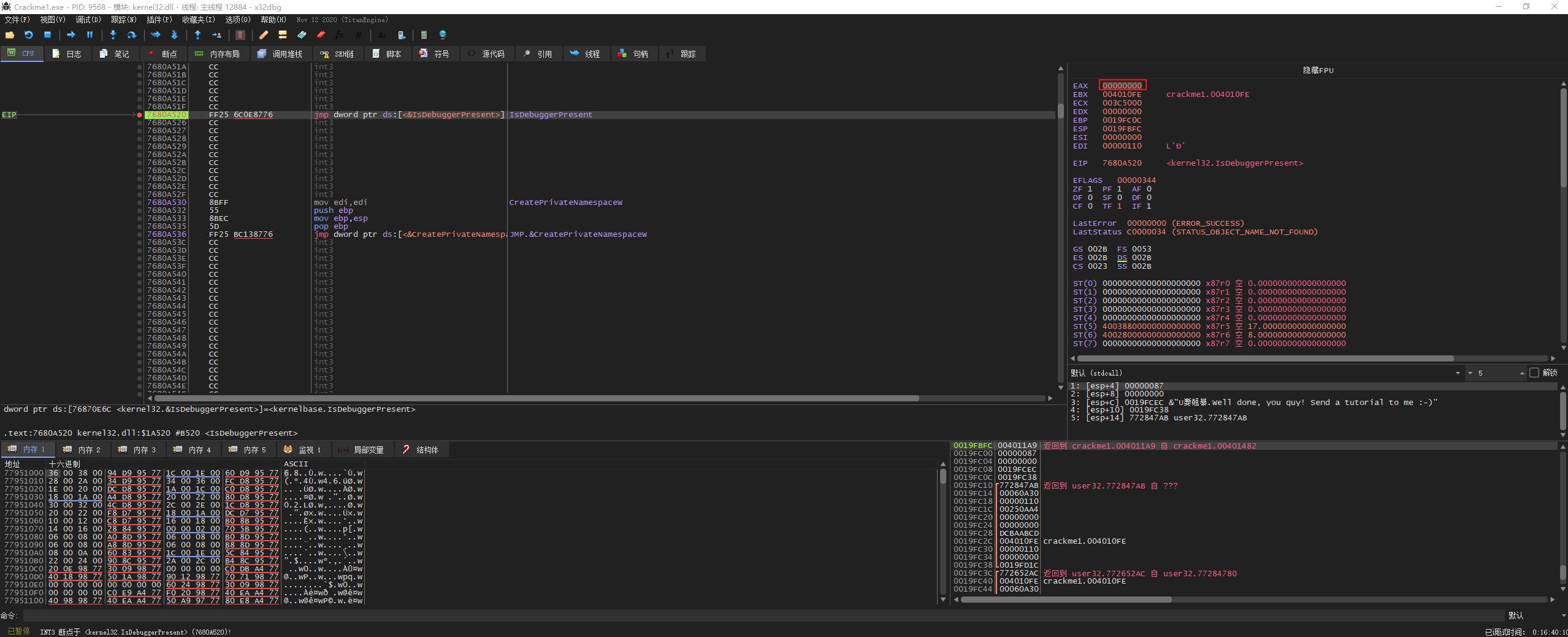This screenshot has height=637, width=1568.
Task: Open the 调试(D) menu
Action: pos(88,20)
